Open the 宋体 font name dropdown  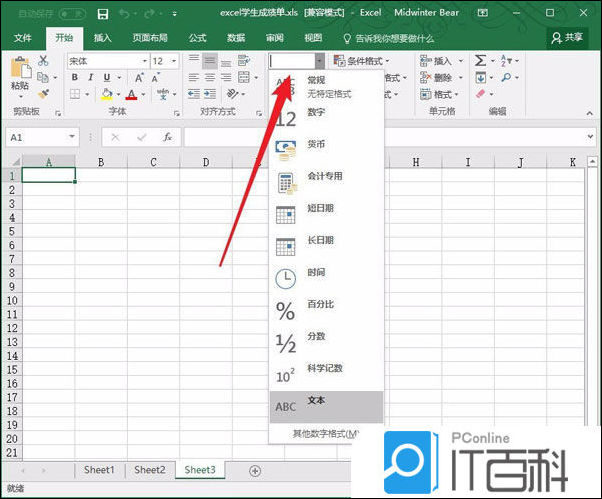coord(145,61)
